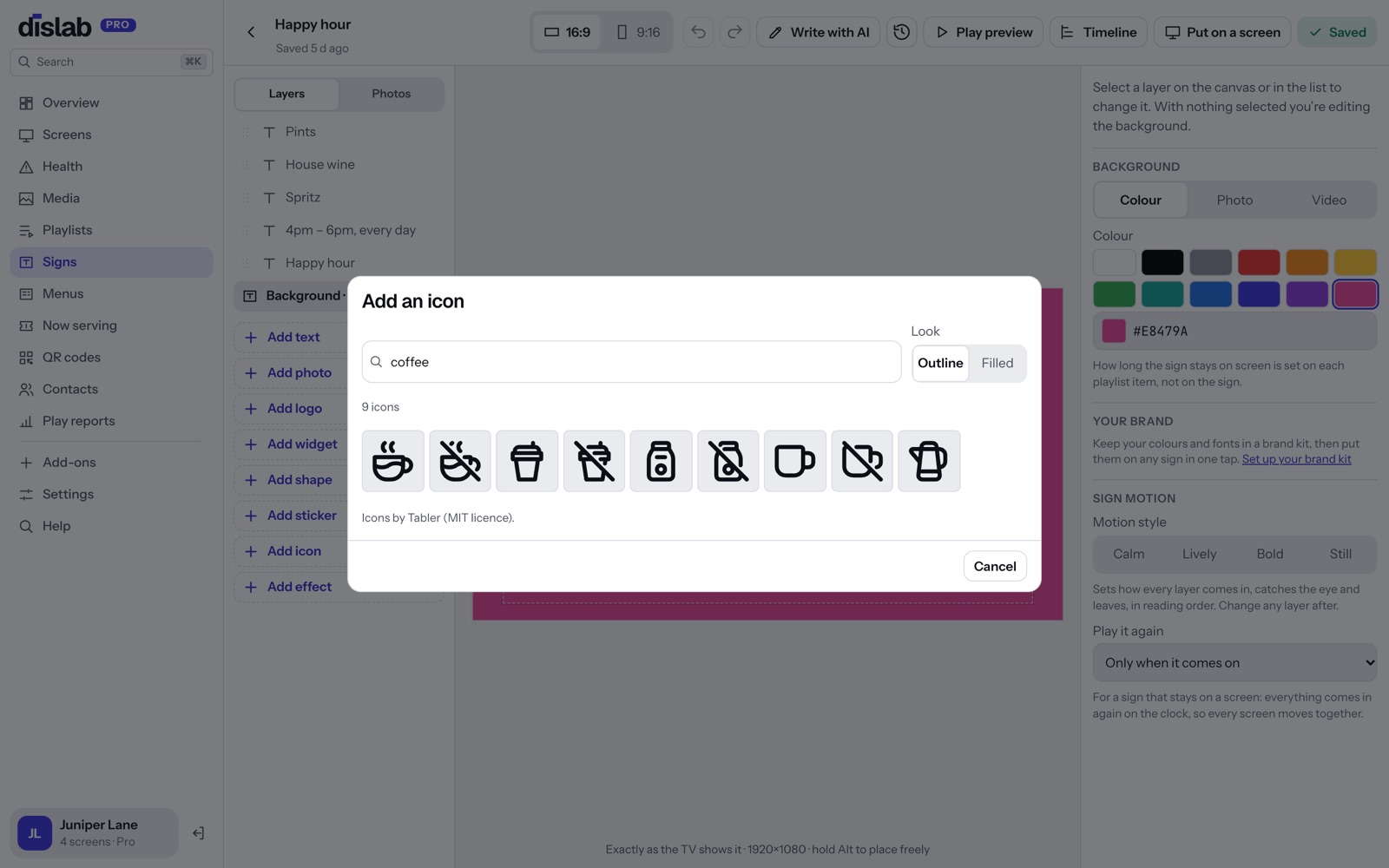1389x868 pixels.
Task: Open the Timeline view
Action: pos(1098,32)
